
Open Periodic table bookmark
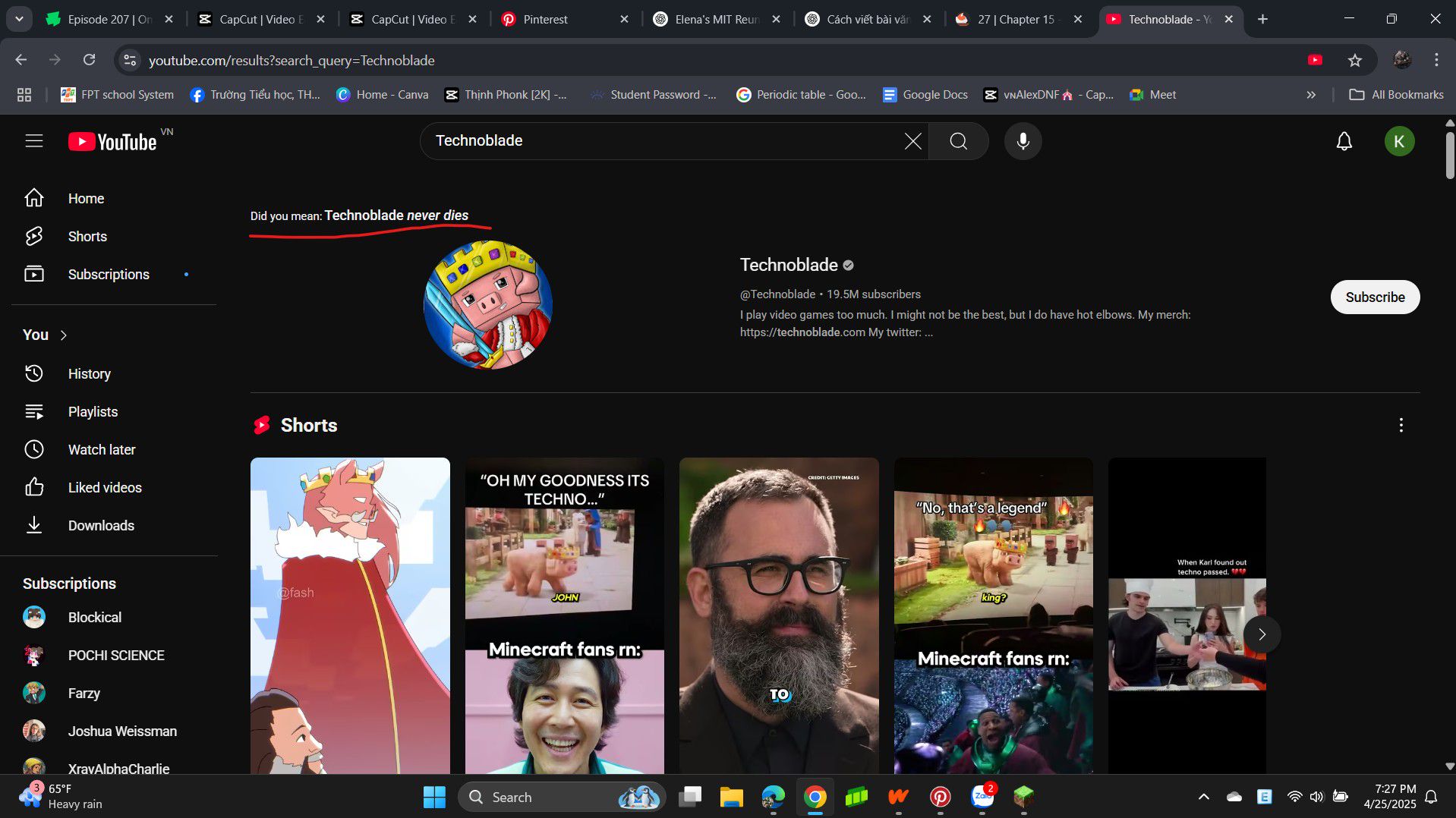(x=801, y=95)
